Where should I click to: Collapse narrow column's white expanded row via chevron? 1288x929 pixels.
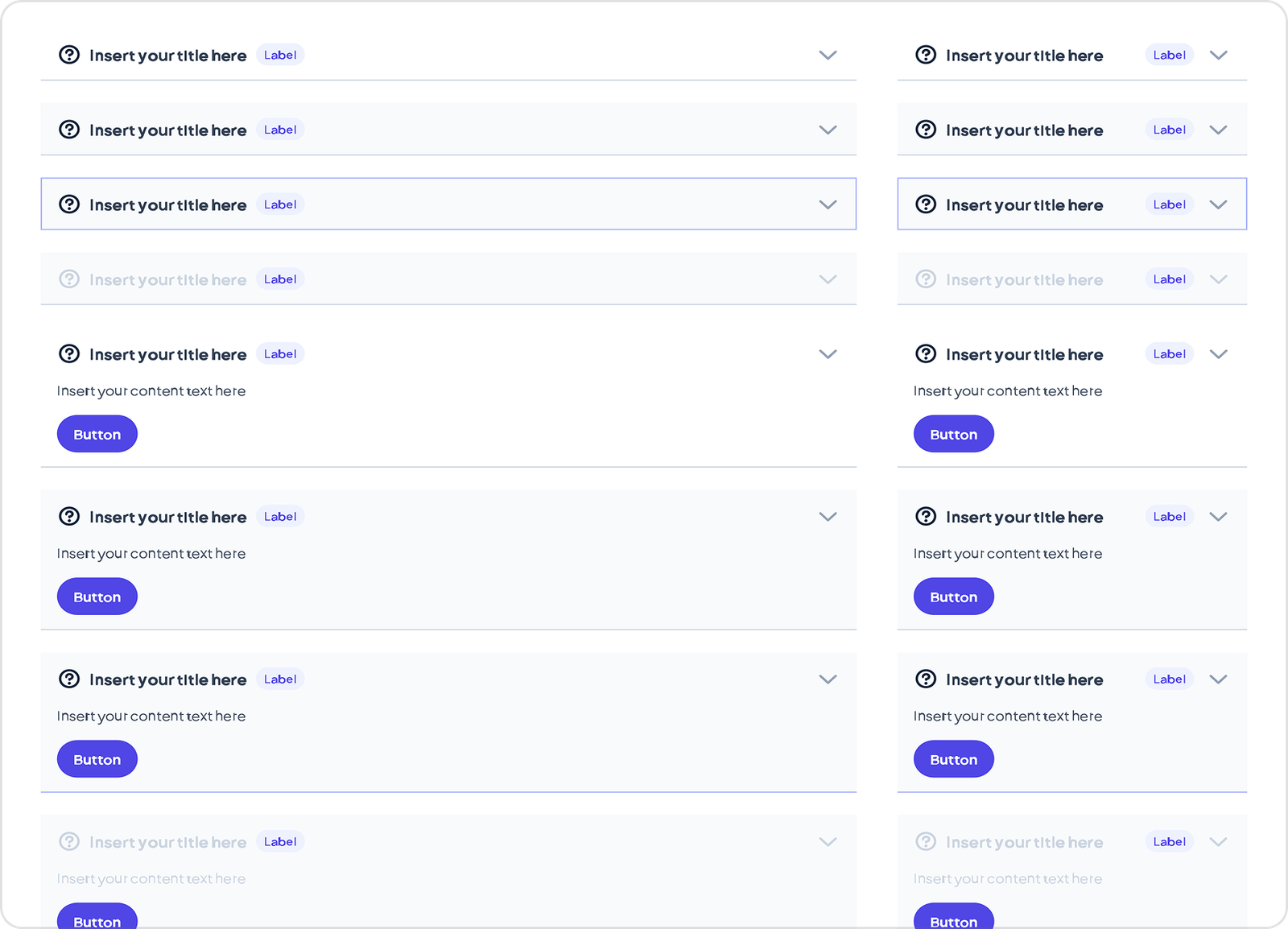point(1218,355)
